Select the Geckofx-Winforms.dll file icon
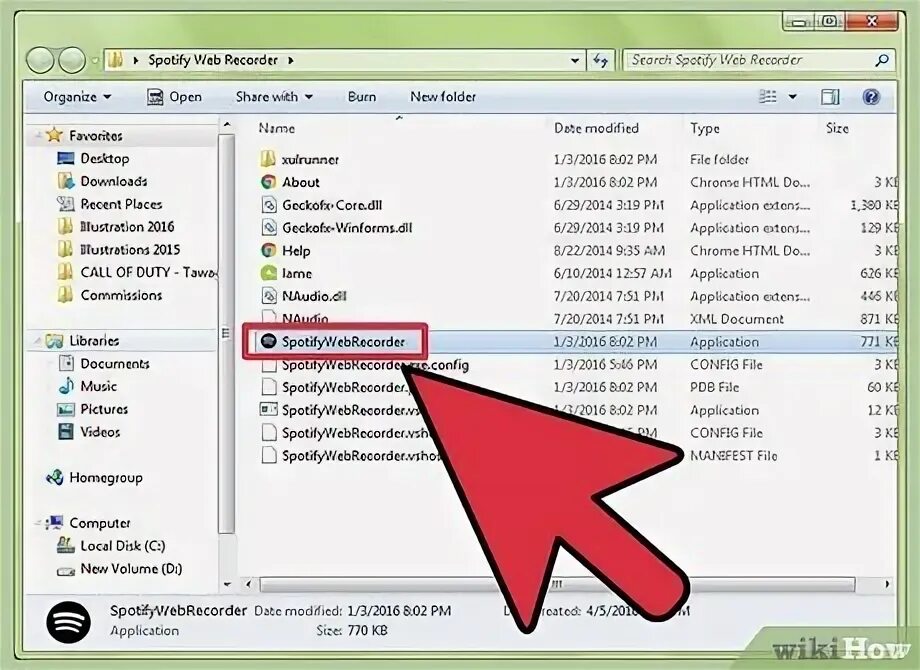920x670 pixels. tap(268, 228)
